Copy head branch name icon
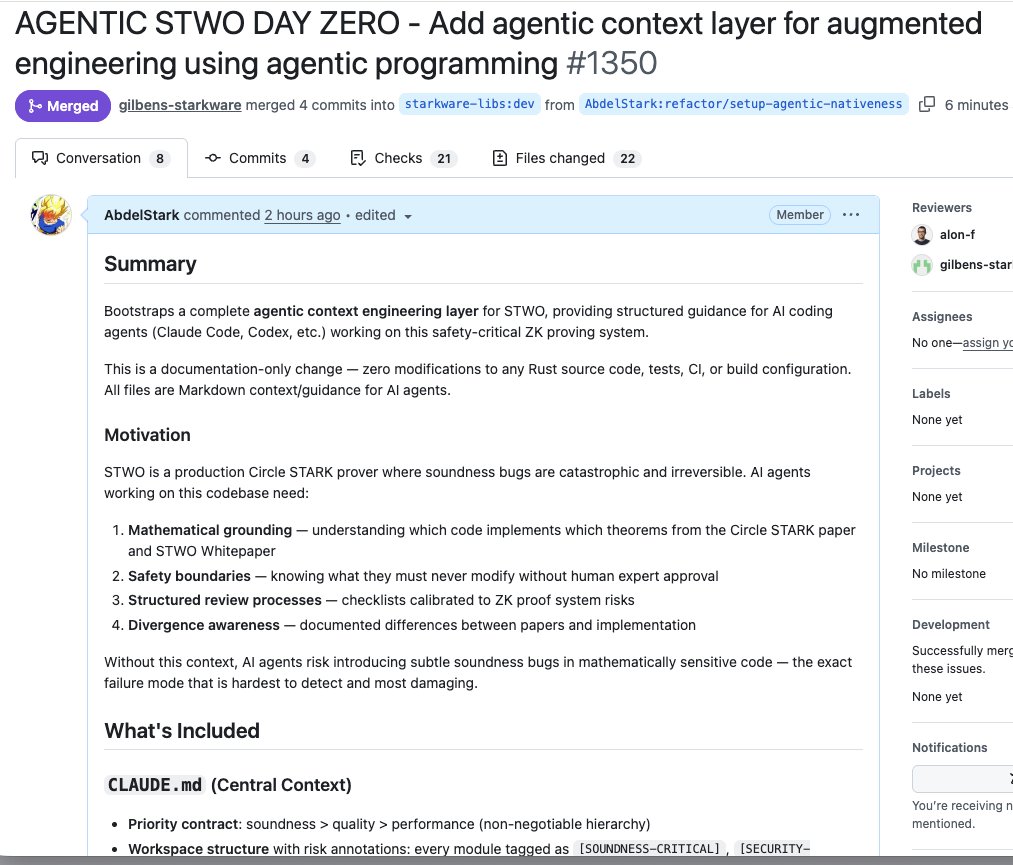Screen dimensions: 1013x865 [x=926, y=104]
